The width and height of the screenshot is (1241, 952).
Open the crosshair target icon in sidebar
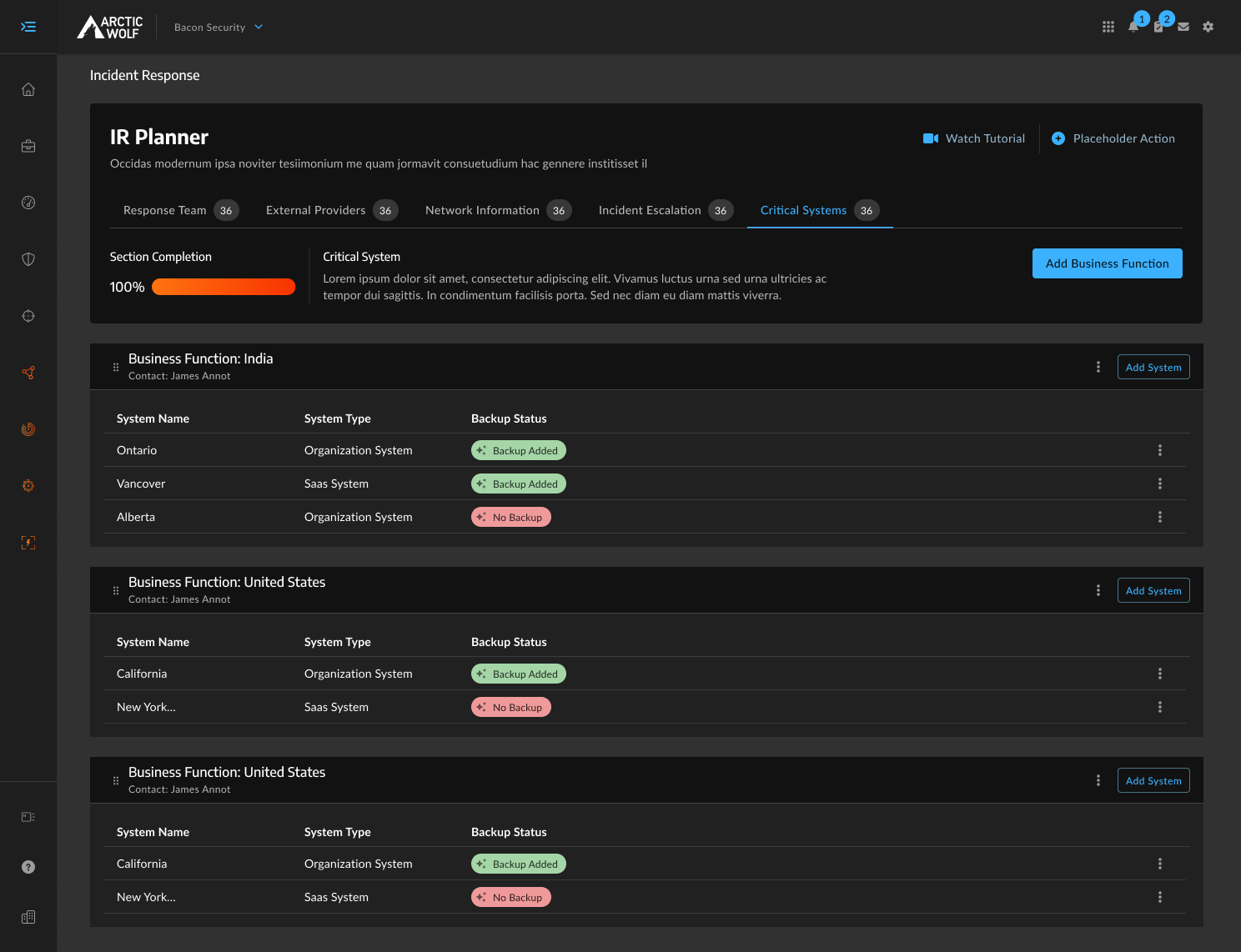(28, 316)
